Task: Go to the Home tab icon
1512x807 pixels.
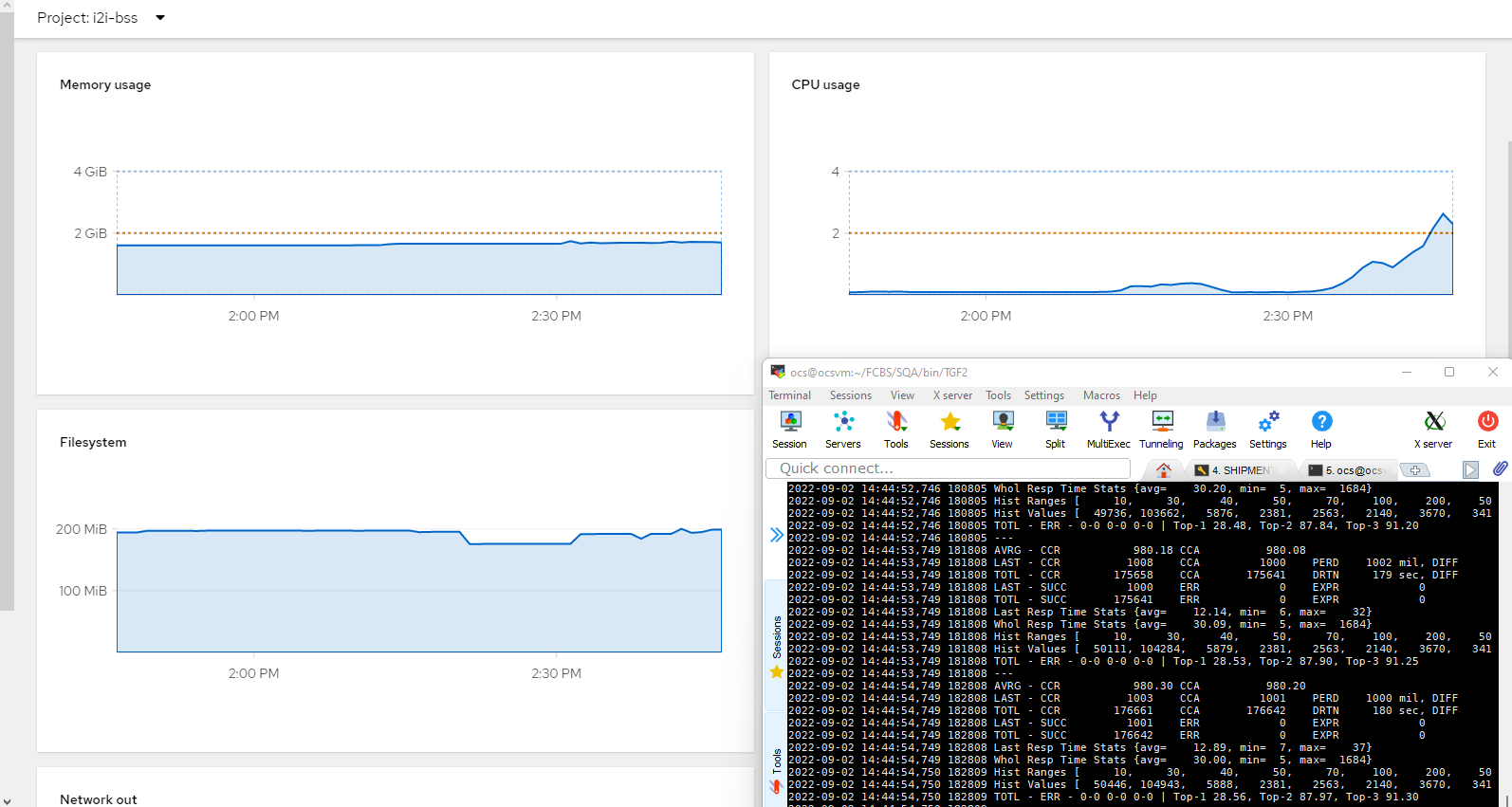Action: pos(1163,469)
